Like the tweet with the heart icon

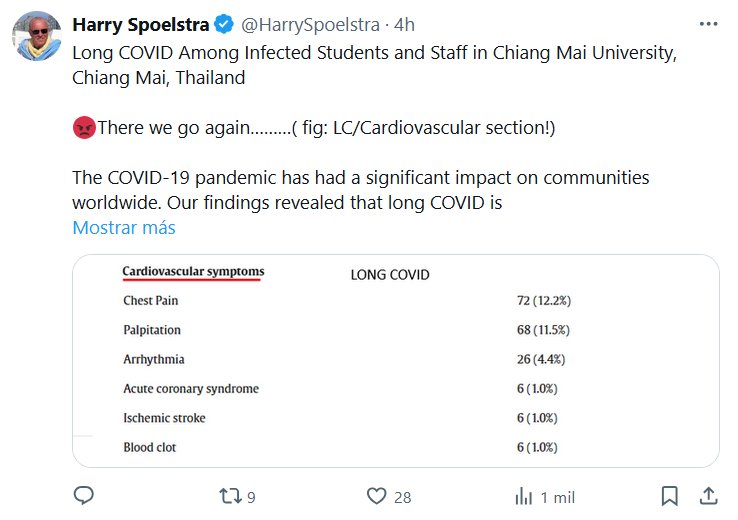376,496
